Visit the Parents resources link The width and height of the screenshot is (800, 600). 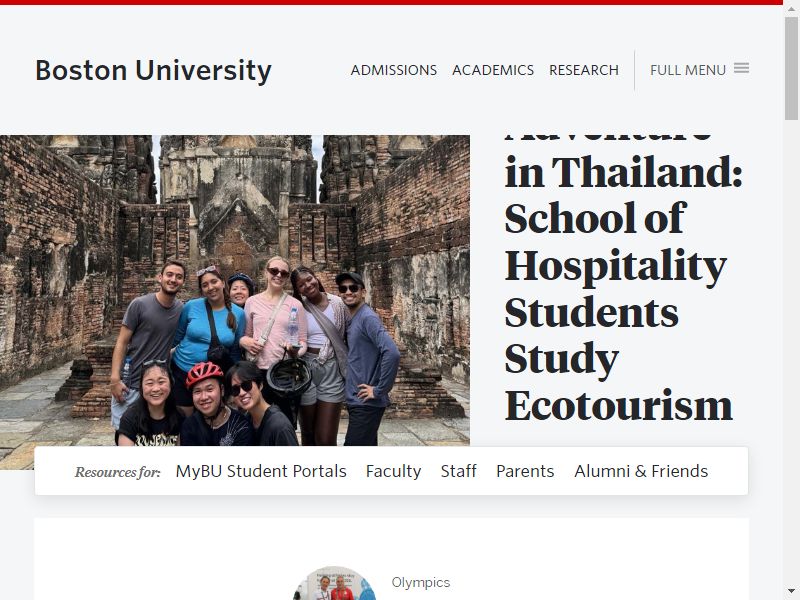click(525, 471)
